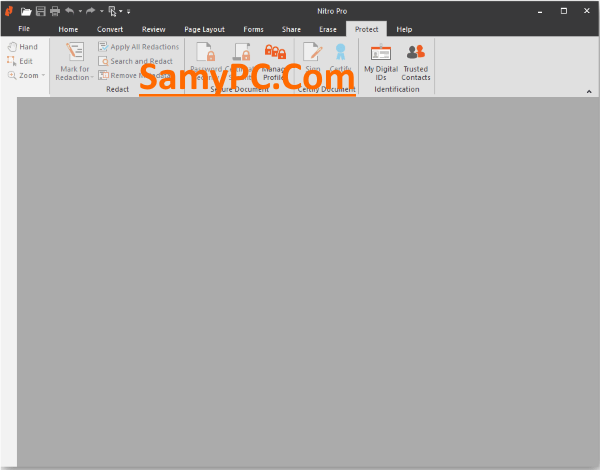The width and height of the screenshot is (600, 470).
Task: Switch to the Share tab
Action: coord(291,29)
